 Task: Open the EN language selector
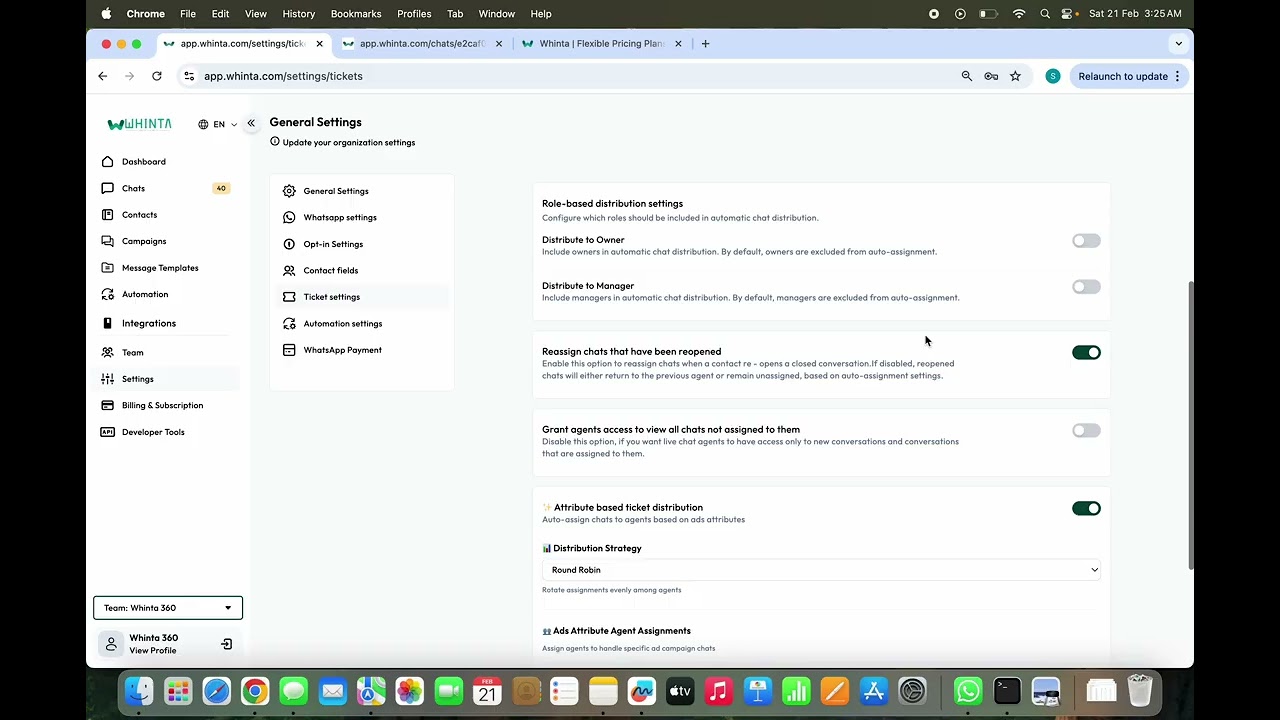(218, 124)
